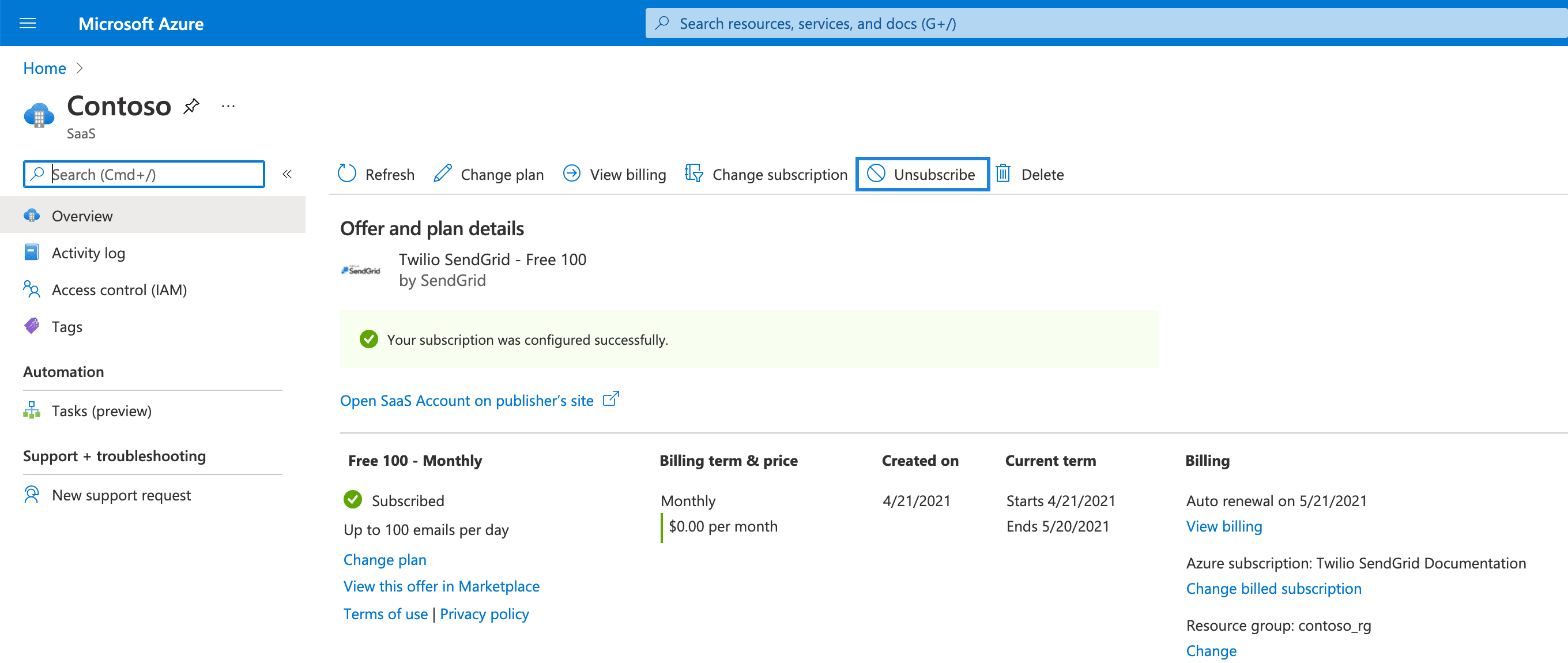Select the Change plan pencil icon
The height and width of the screenshot is (663, 1568).
click(x=442, y=174)
